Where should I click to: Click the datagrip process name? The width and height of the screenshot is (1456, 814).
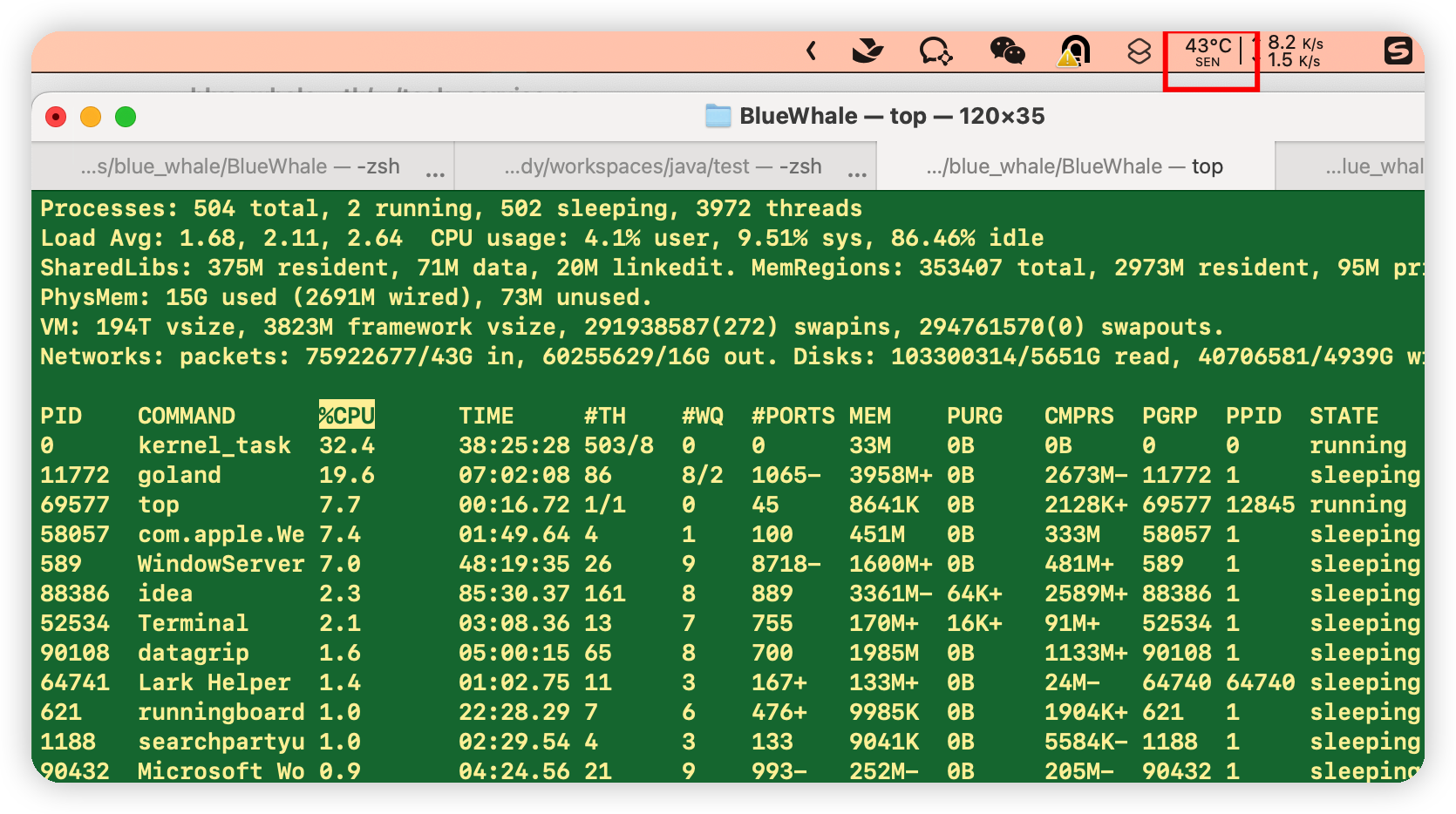[x=194, y=653]
